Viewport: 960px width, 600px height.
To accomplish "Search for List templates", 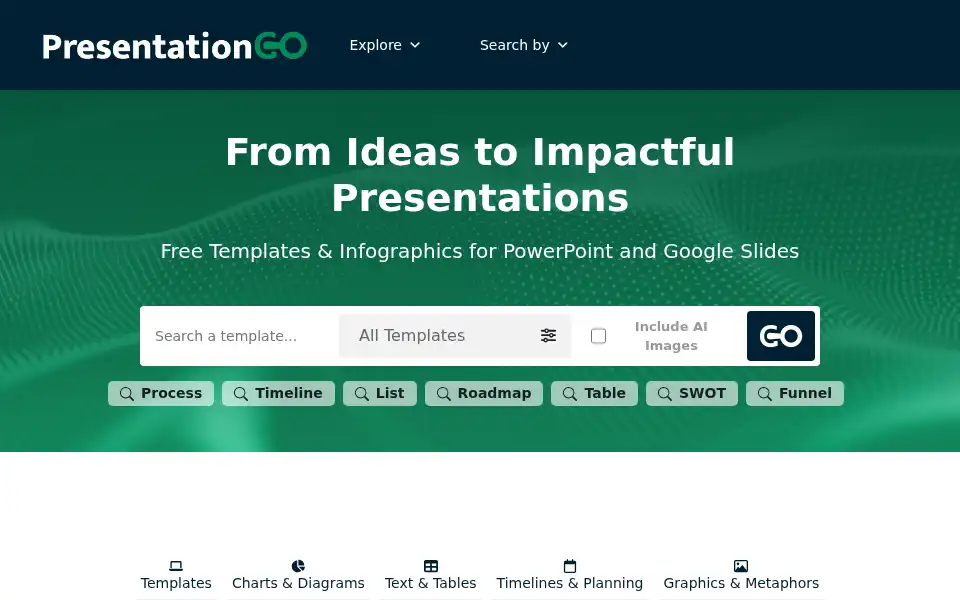I will coord(380,393).
